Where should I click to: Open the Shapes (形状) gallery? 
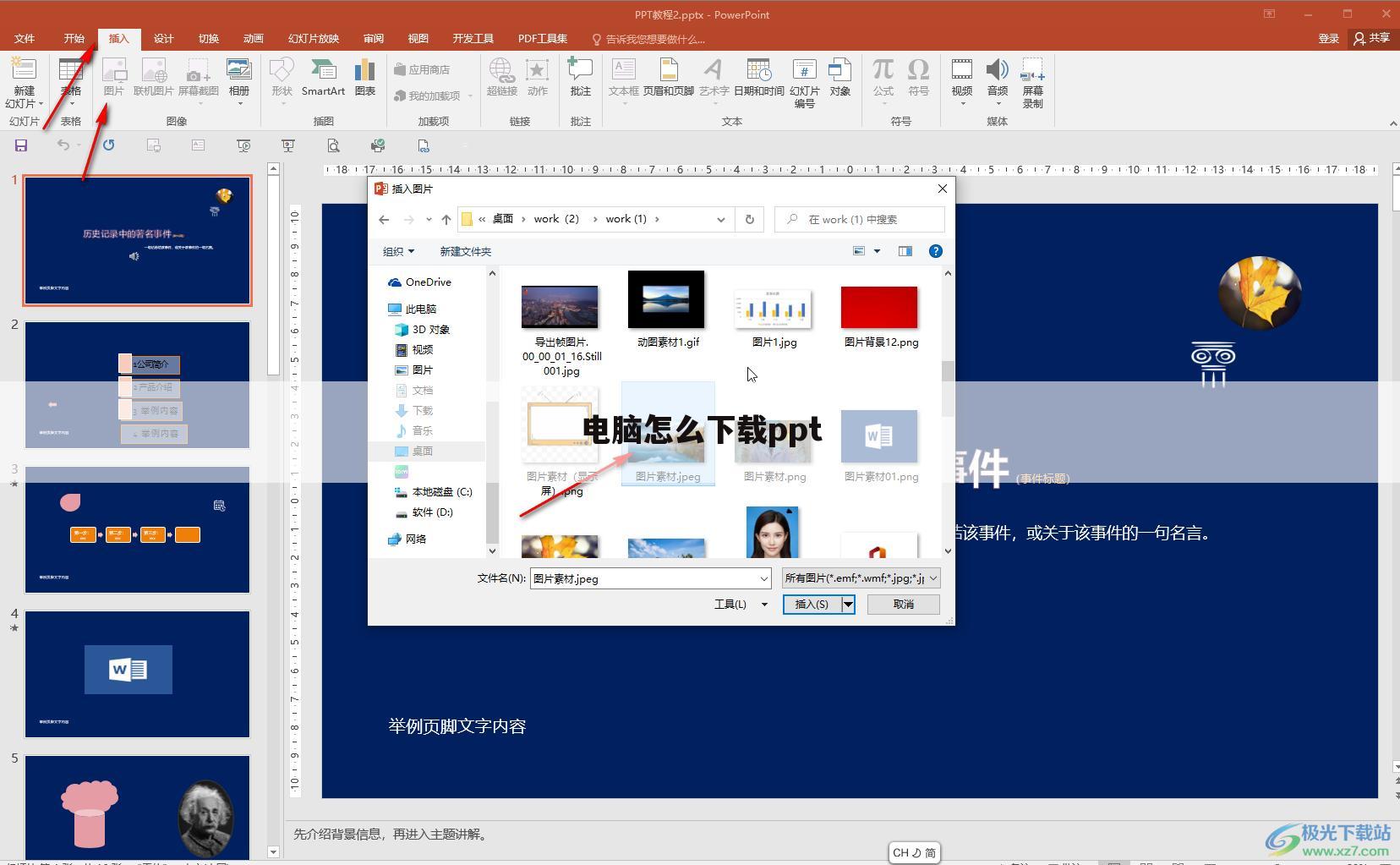282,81
